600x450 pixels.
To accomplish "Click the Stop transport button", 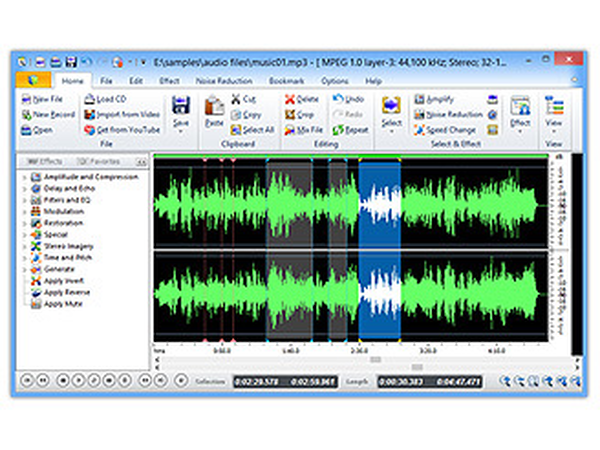I will pyautogui.click(x=63, y=380).
